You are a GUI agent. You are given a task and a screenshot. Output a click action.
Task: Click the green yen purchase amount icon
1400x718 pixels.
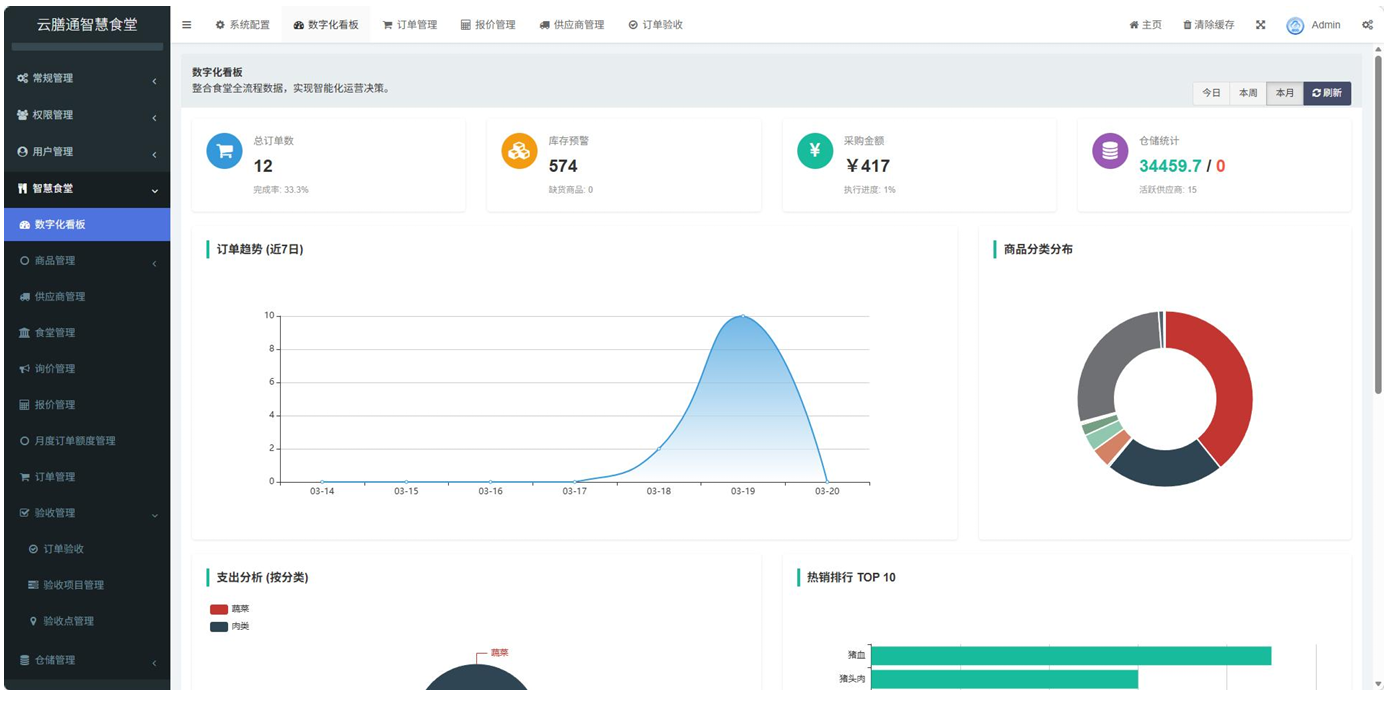click(815, 151)
